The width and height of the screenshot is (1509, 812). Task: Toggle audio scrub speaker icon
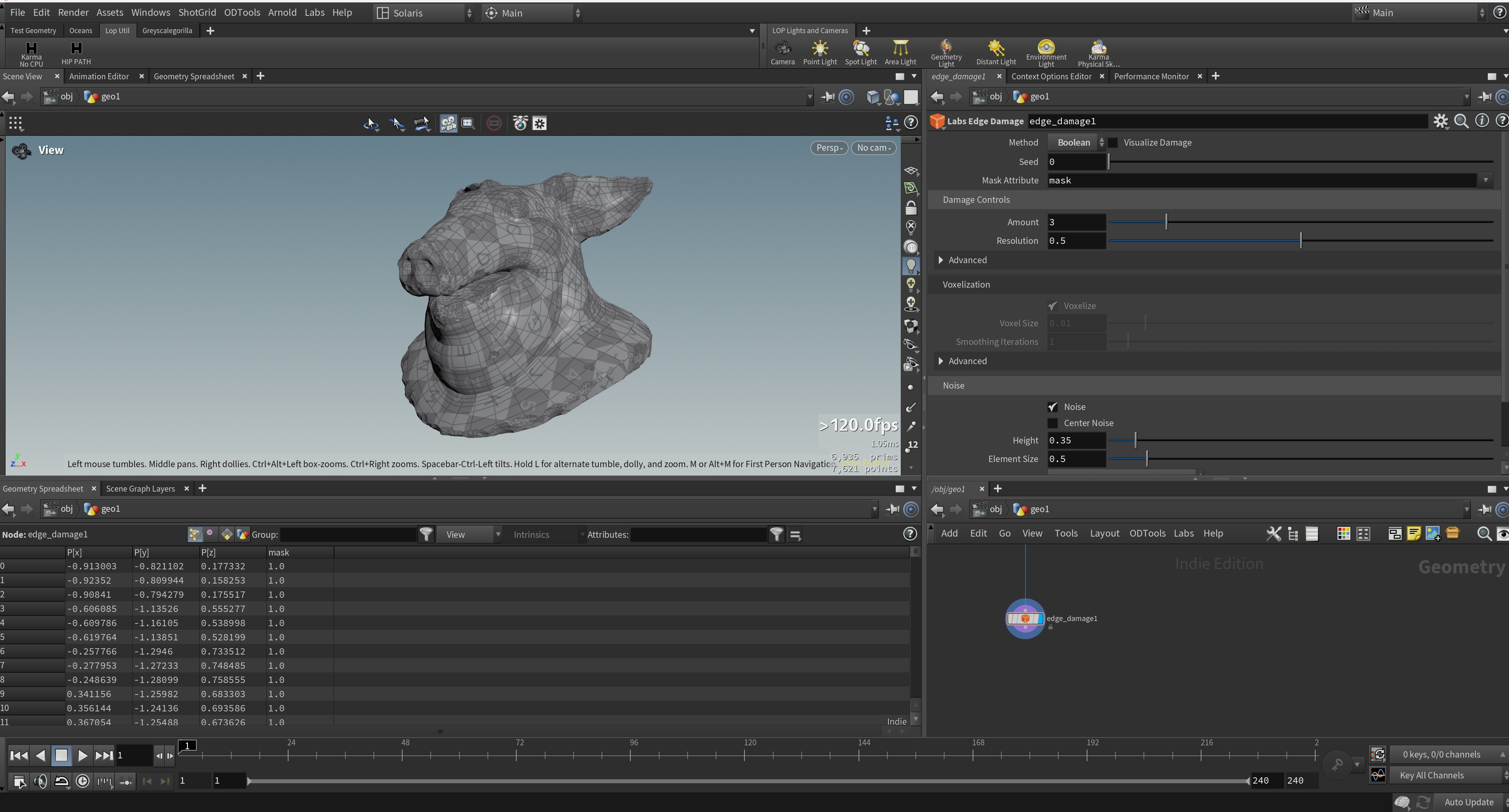[x=40, y=781]
